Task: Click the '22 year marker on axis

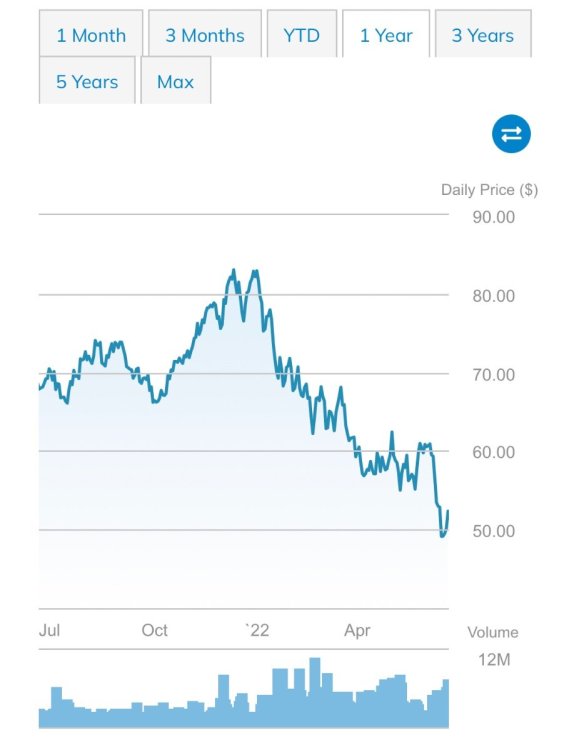Action: coord(257,630)
